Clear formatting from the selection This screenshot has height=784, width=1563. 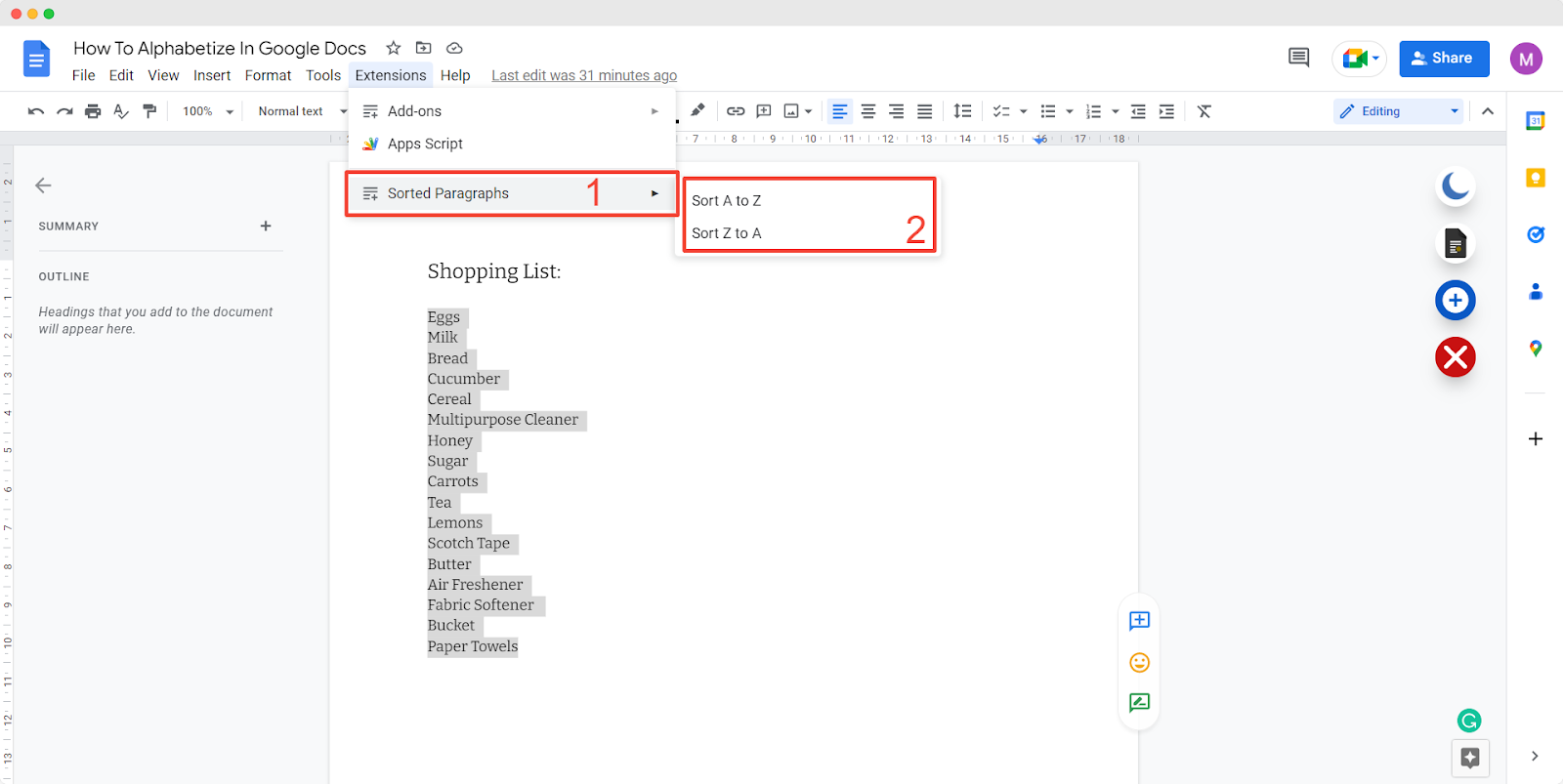1204,111
